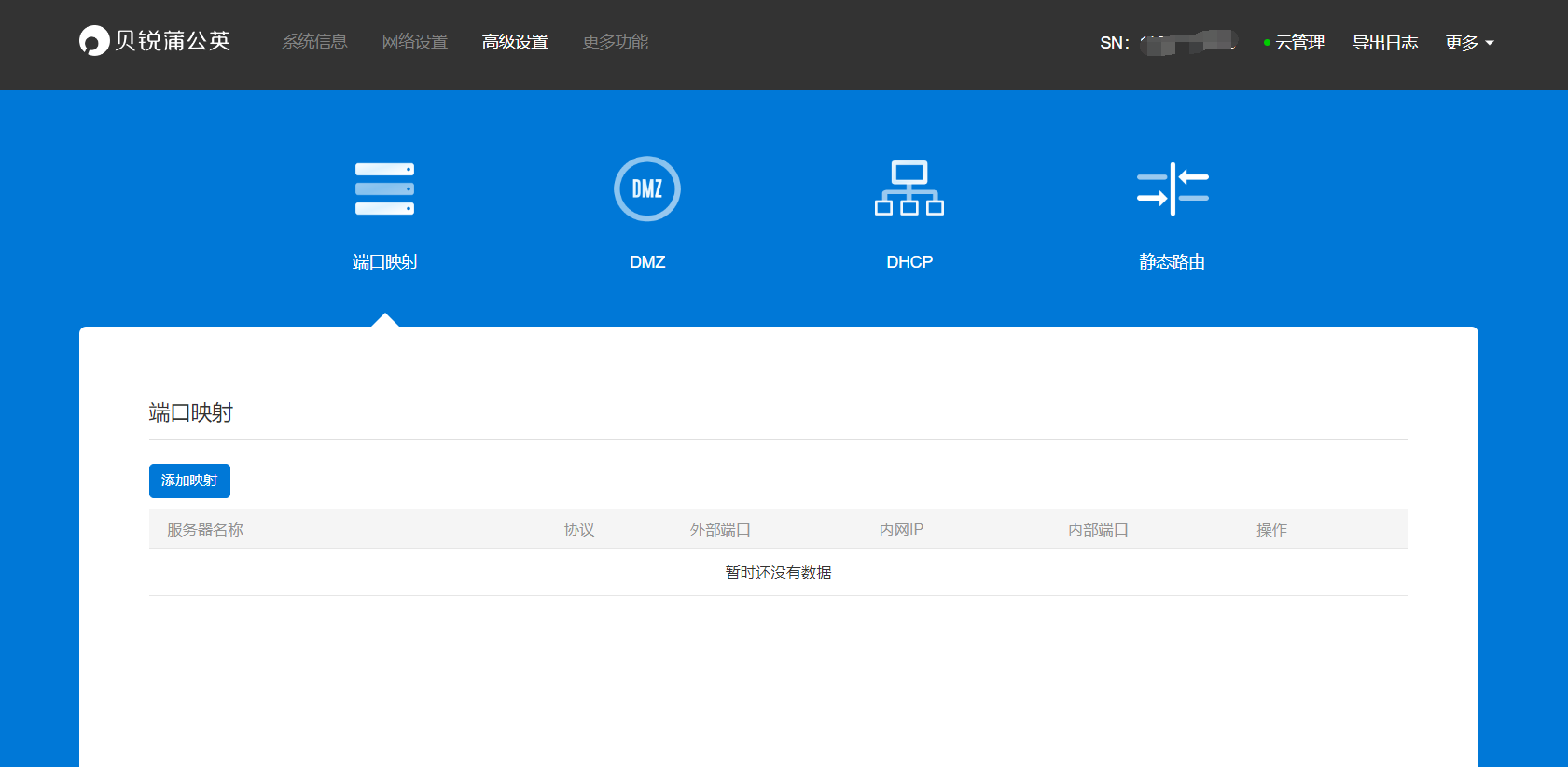Select the 静态路由 label
Viewport: 1568px width, 767px height.
coord(1173,262)
